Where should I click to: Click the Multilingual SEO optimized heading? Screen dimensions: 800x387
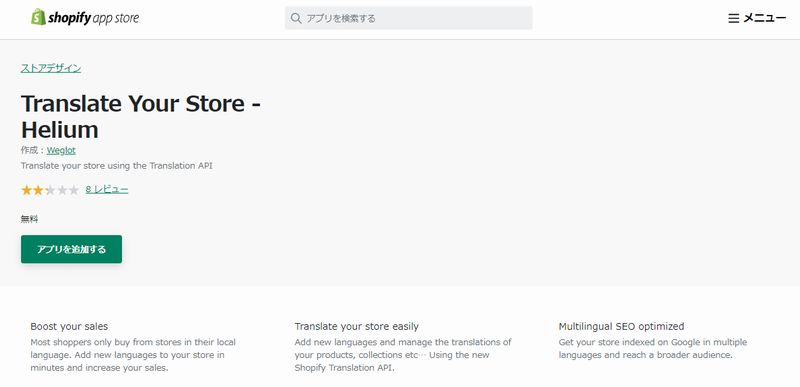[x=621, y=326]
